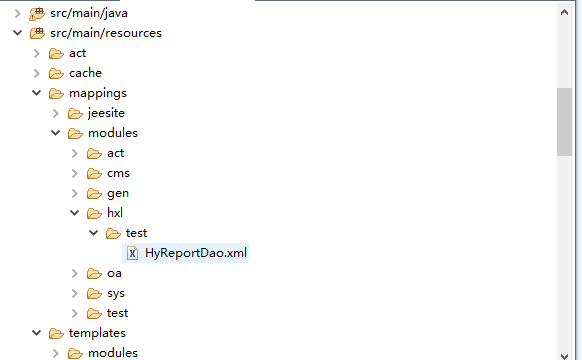Screen dimensions: 582x360
Task: Select the gen folder label
Action: tap(118, 194)
